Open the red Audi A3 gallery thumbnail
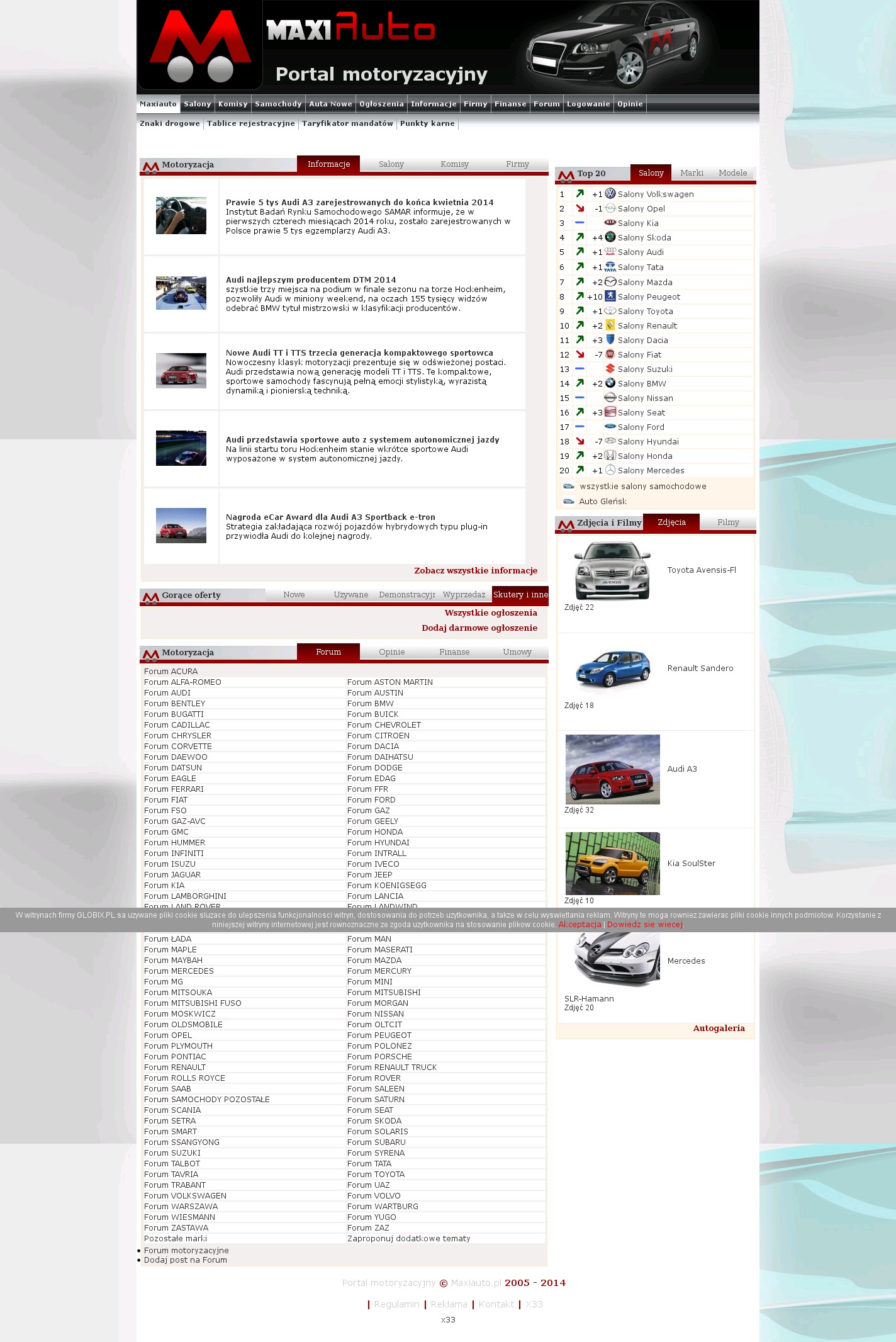The width and height of the screenshot is (896, 1342). (613, 769)
